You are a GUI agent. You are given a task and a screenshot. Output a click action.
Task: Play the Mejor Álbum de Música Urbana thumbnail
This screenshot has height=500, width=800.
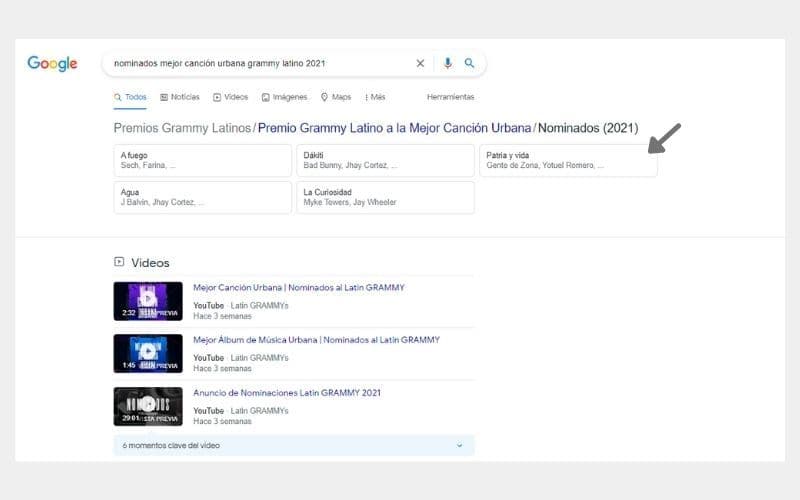[x=148, y=354]
